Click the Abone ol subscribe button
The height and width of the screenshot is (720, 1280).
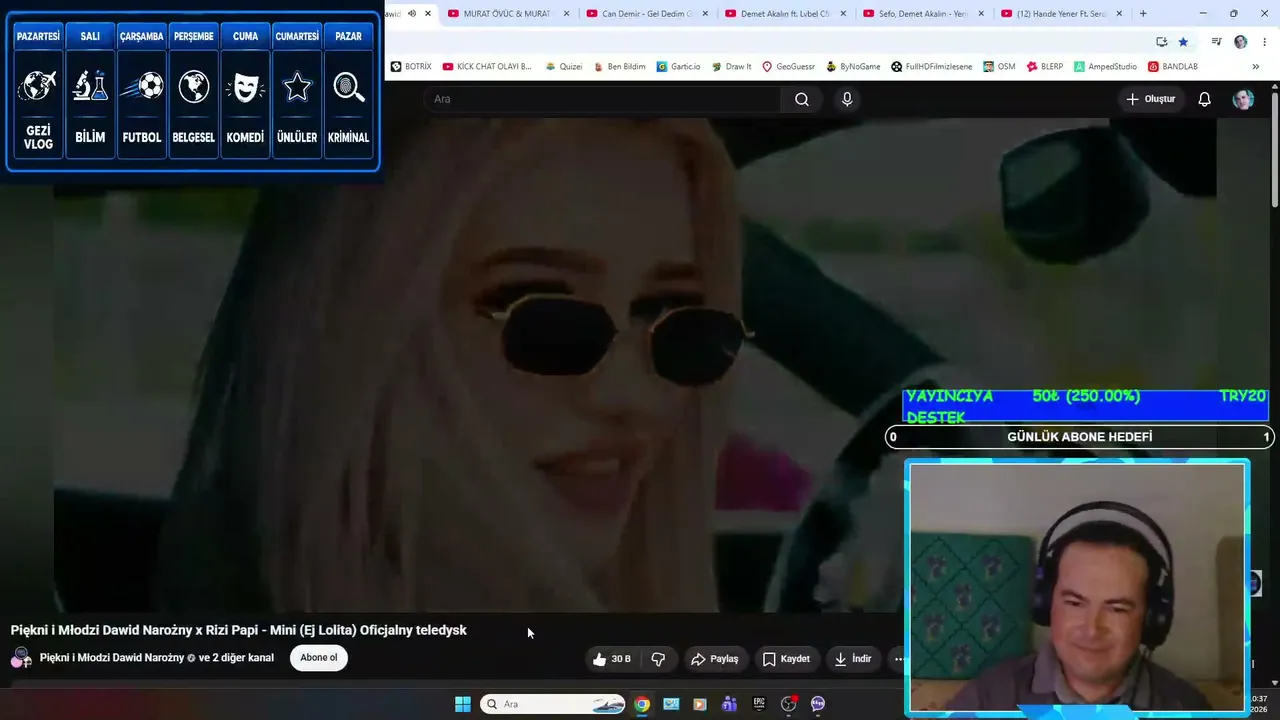tap(319, 658)
